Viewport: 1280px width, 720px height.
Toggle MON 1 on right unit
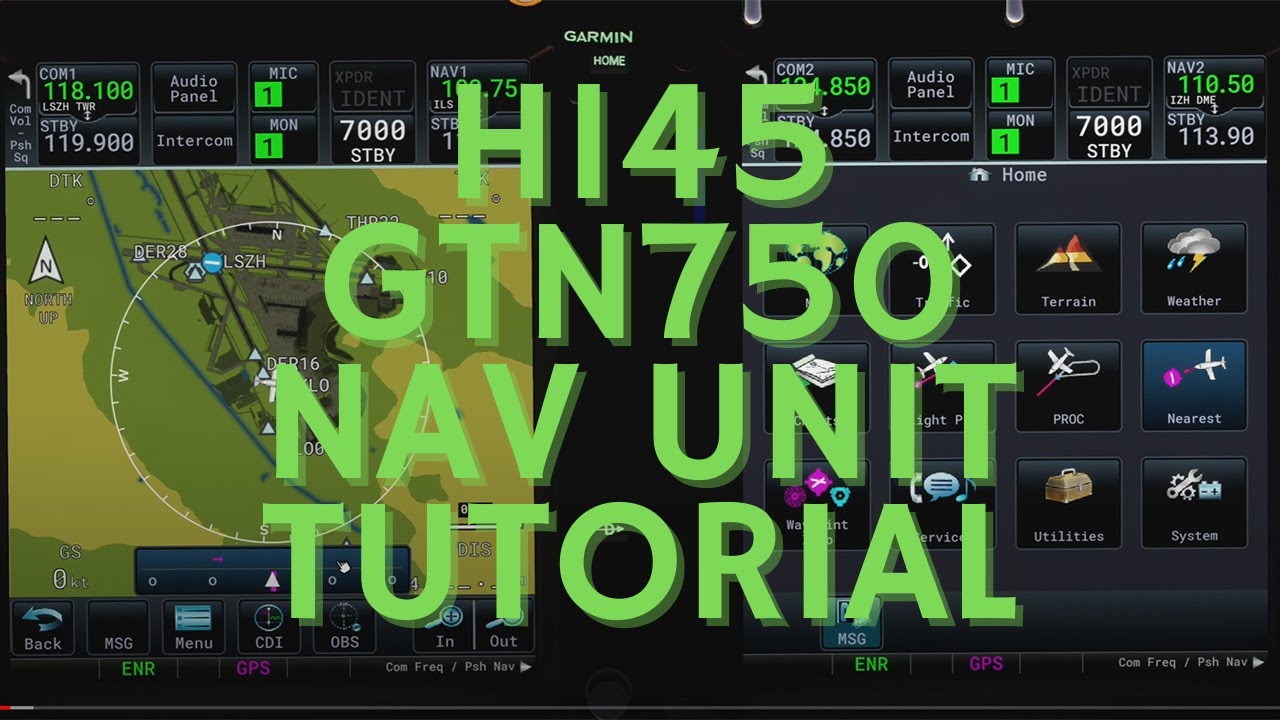[x=1020, y=134]
